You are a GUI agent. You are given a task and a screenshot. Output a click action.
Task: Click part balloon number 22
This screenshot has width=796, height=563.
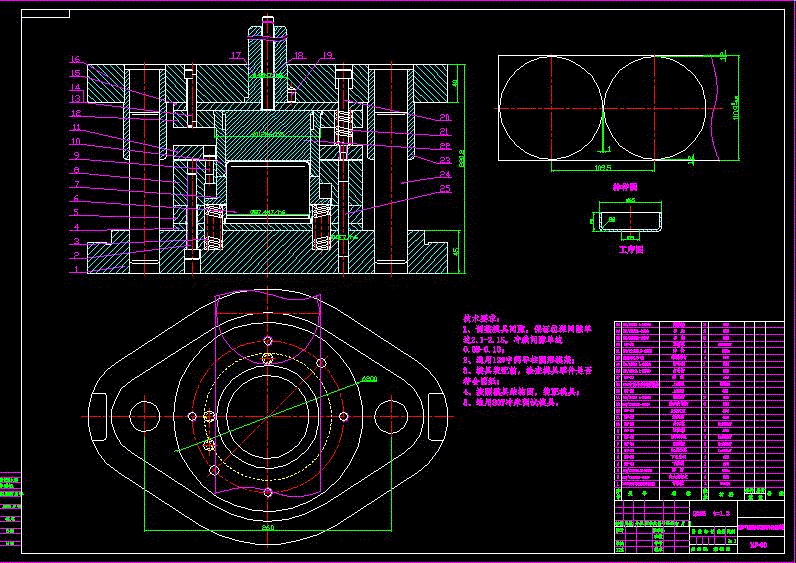click(445, 146)
